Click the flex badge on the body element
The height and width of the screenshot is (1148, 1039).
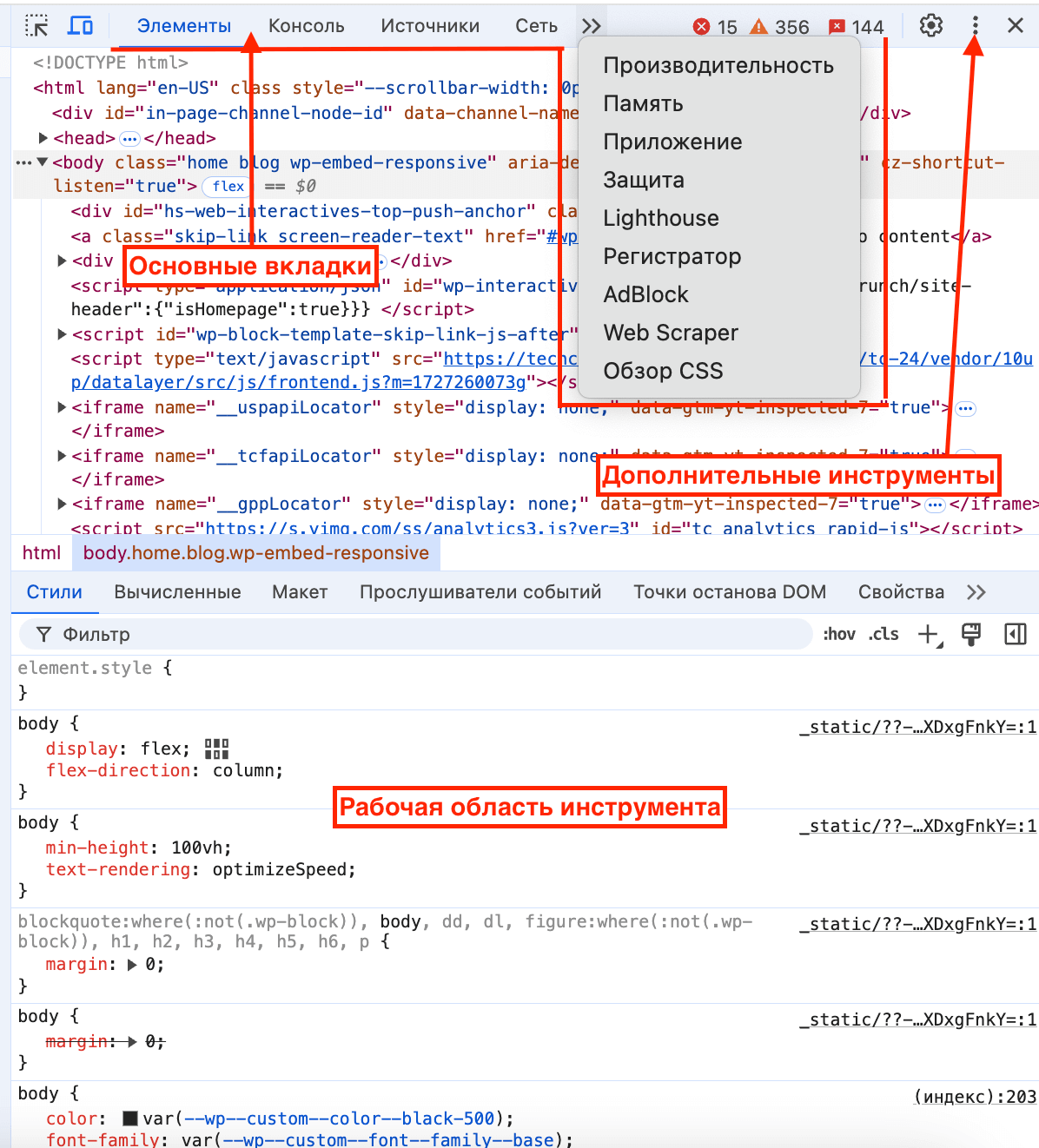tap(226, 186)
